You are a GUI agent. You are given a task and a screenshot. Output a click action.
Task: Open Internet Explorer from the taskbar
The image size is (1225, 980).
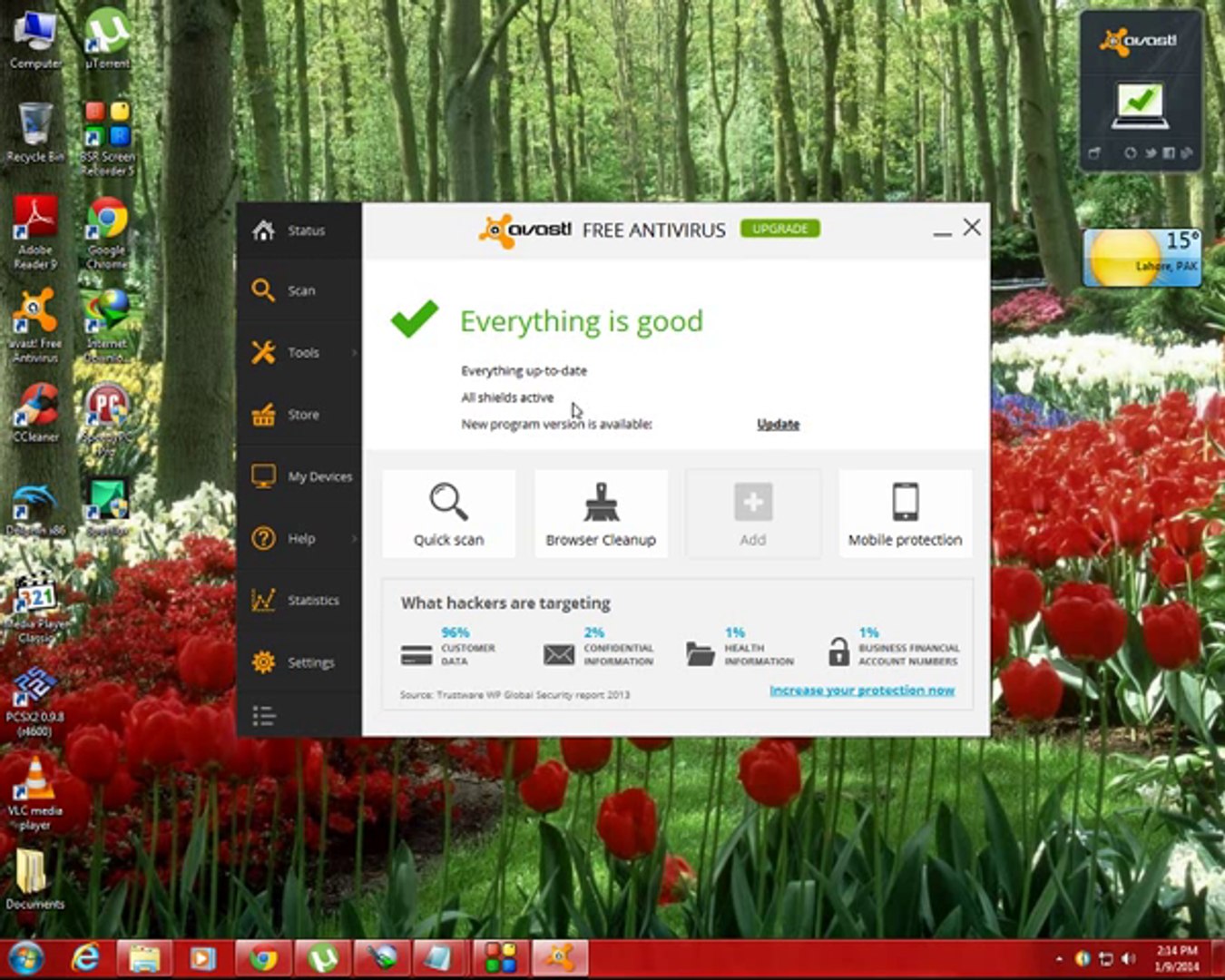click(x=85, y=958)
